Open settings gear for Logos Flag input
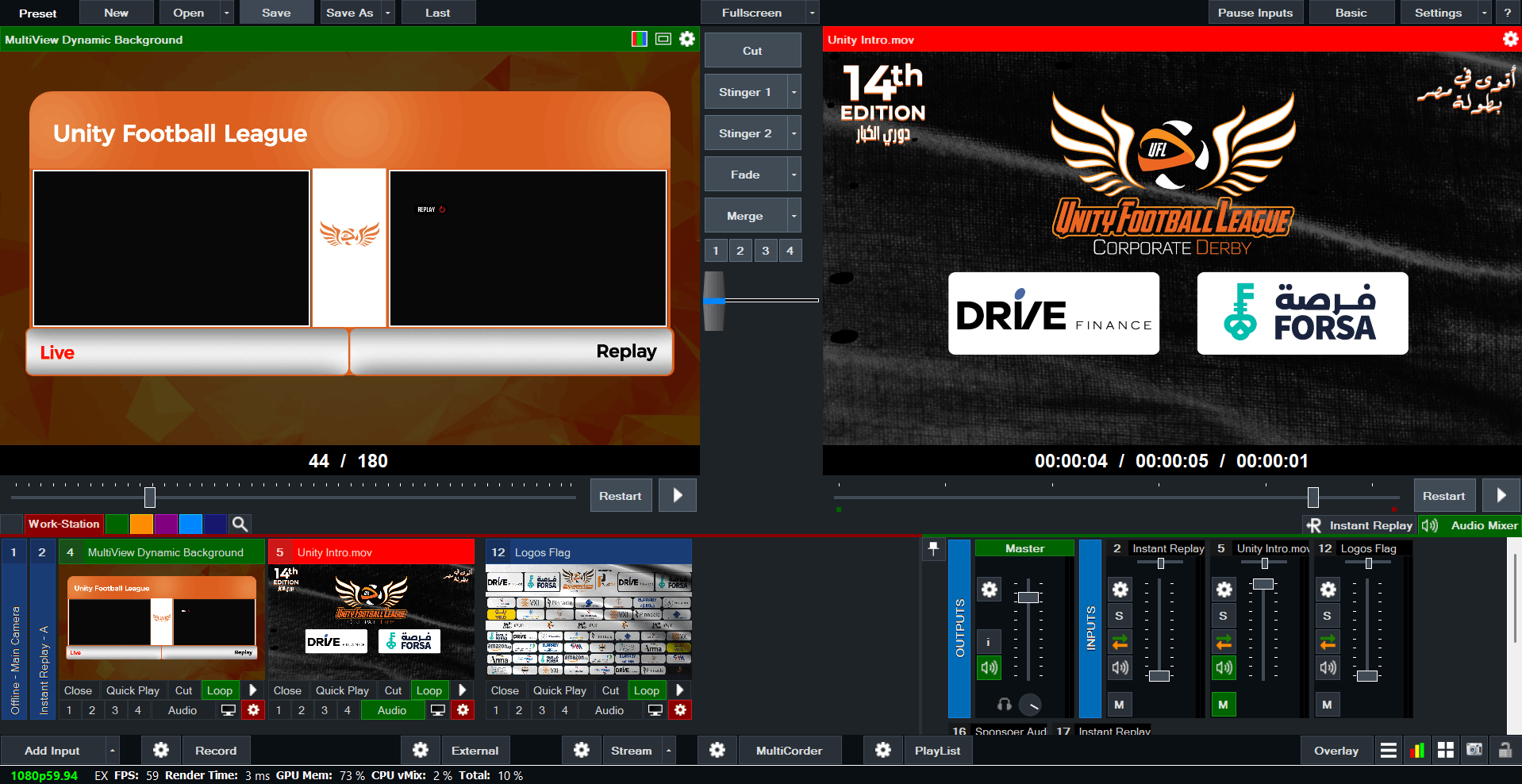1522x784 pixels. tap(680, 710)
